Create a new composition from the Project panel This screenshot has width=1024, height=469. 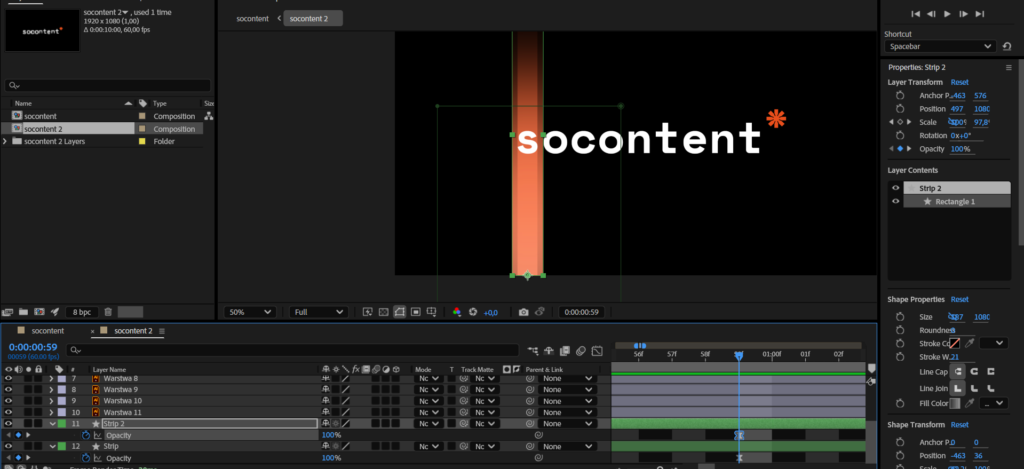point(39,312)
